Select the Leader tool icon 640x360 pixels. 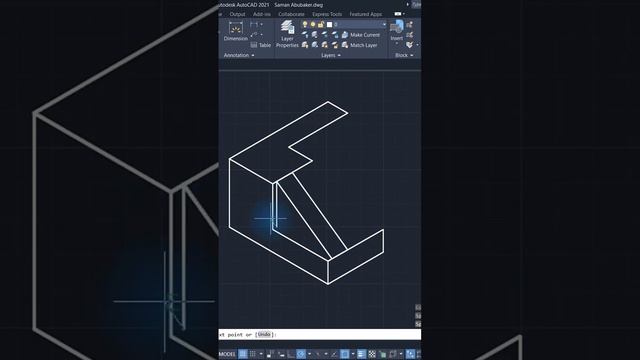pos(254,35)
